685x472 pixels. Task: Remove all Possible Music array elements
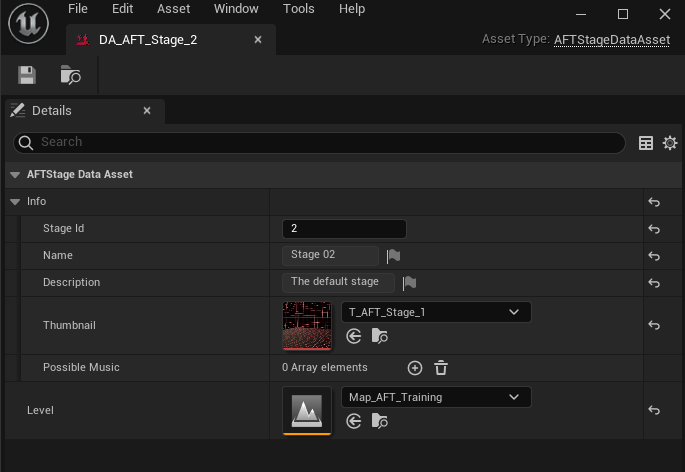[x=441, y=368]
